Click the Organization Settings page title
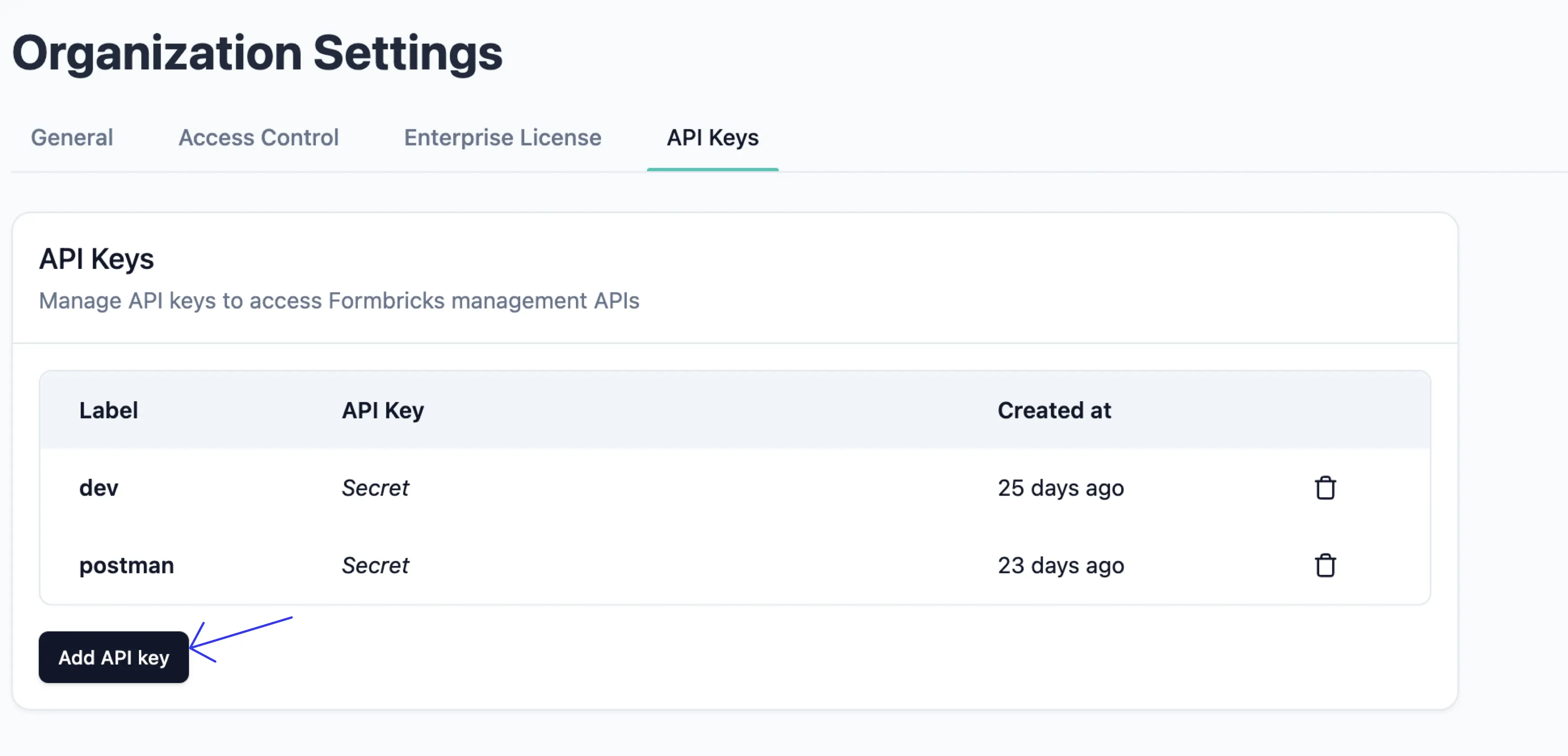Viewport: 1568px width, 756px height. 257,53
